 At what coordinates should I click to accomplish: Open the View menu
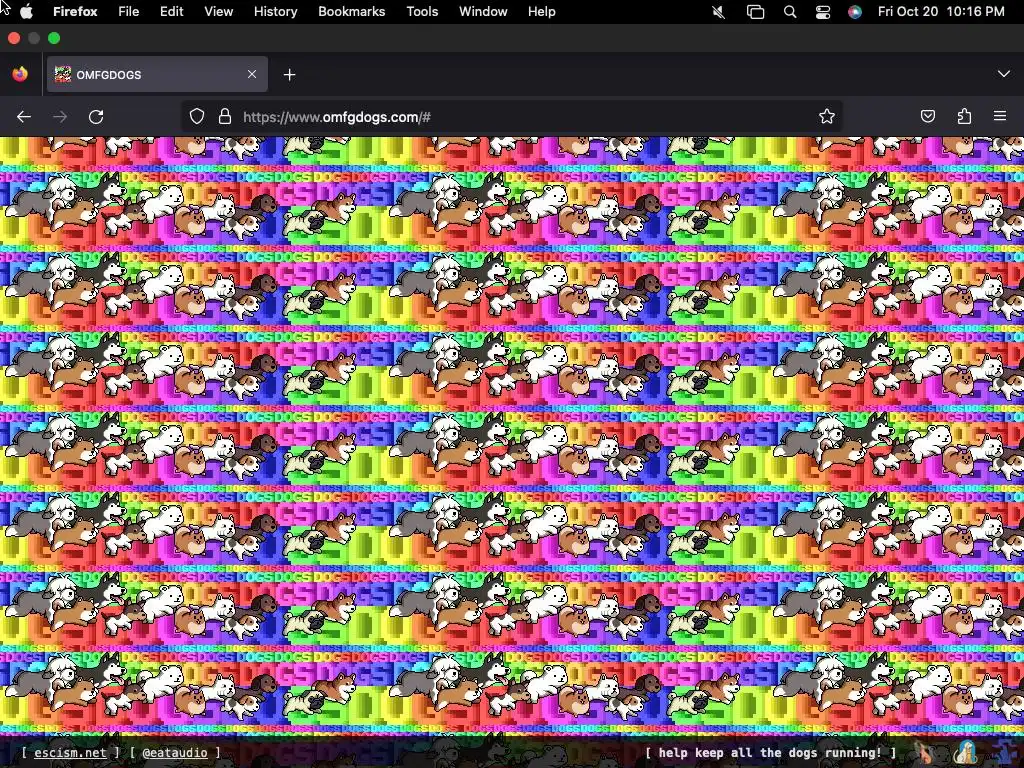coord(218,12)
